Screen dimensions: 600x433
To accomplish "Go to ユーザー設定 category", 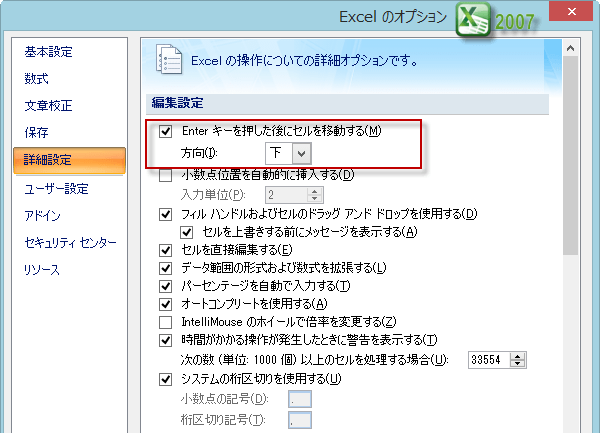I will point(57,189).
